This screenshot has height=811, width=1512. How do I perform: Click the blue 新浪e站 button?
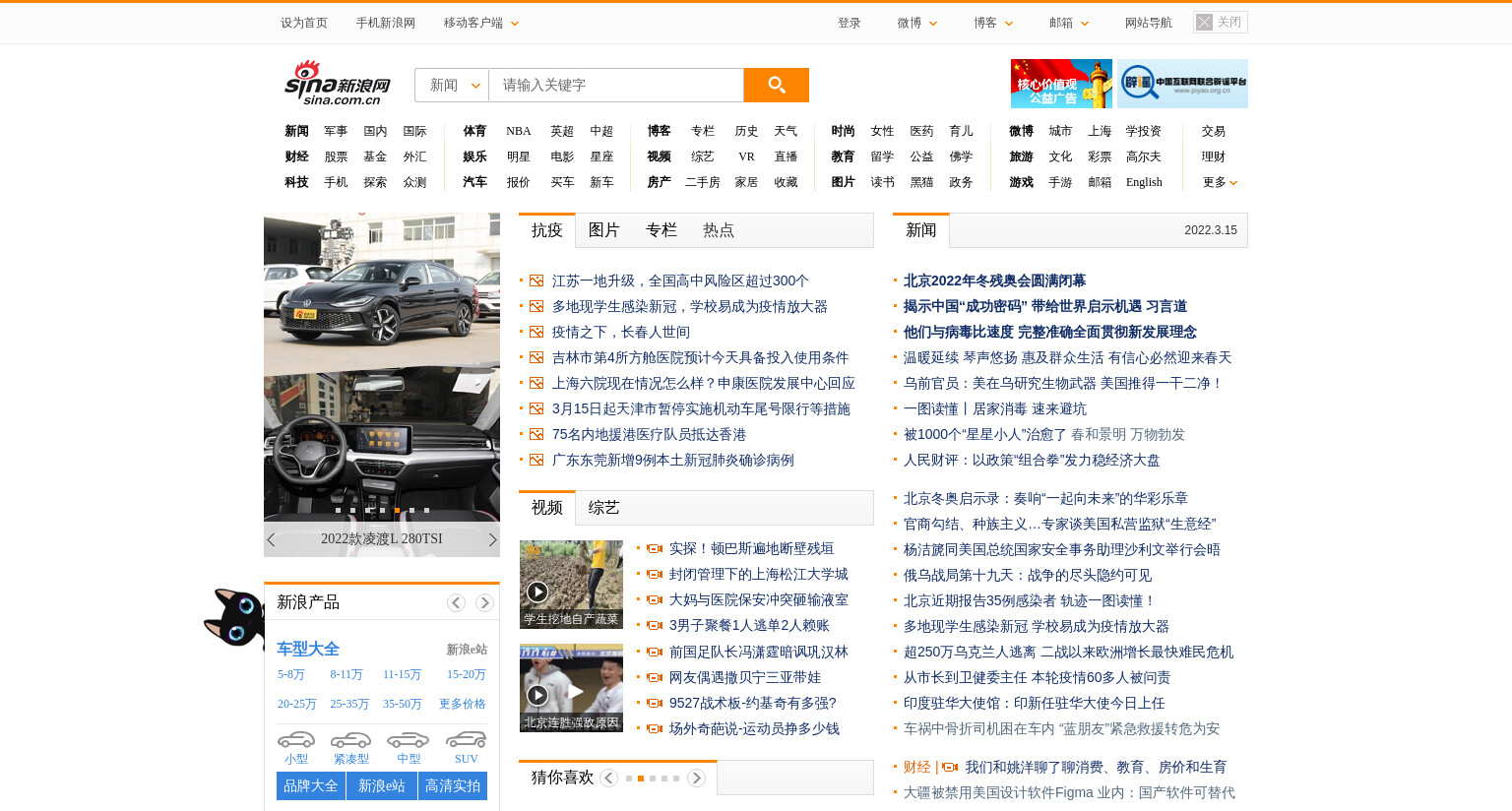(382, 785)
